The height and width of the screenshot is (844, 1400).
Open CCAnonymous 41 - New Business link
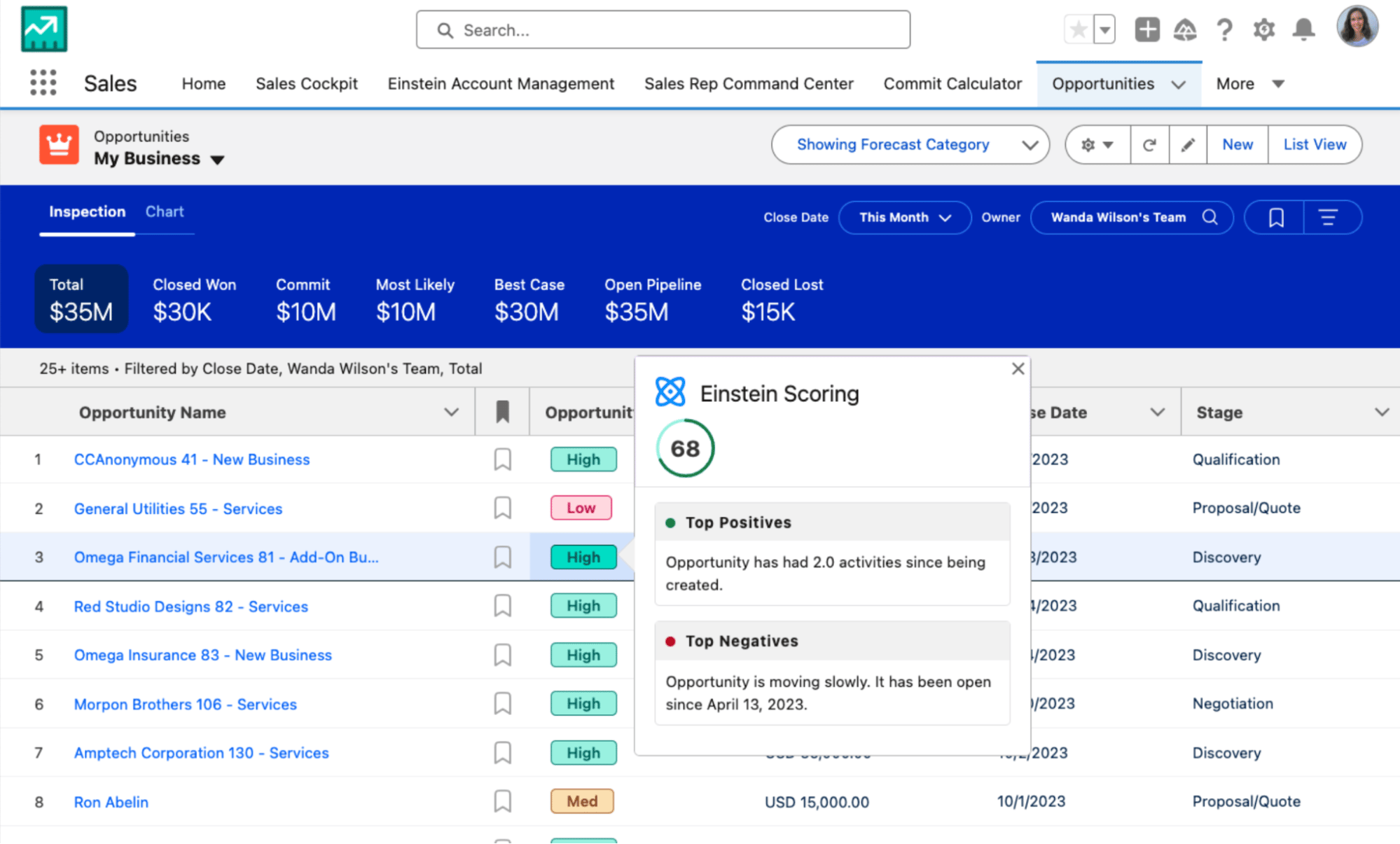pos(192,459)
